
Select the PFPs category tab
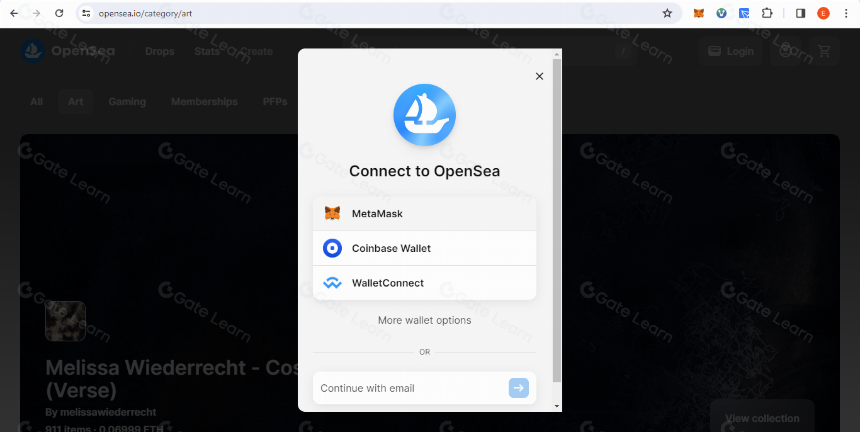275,101
